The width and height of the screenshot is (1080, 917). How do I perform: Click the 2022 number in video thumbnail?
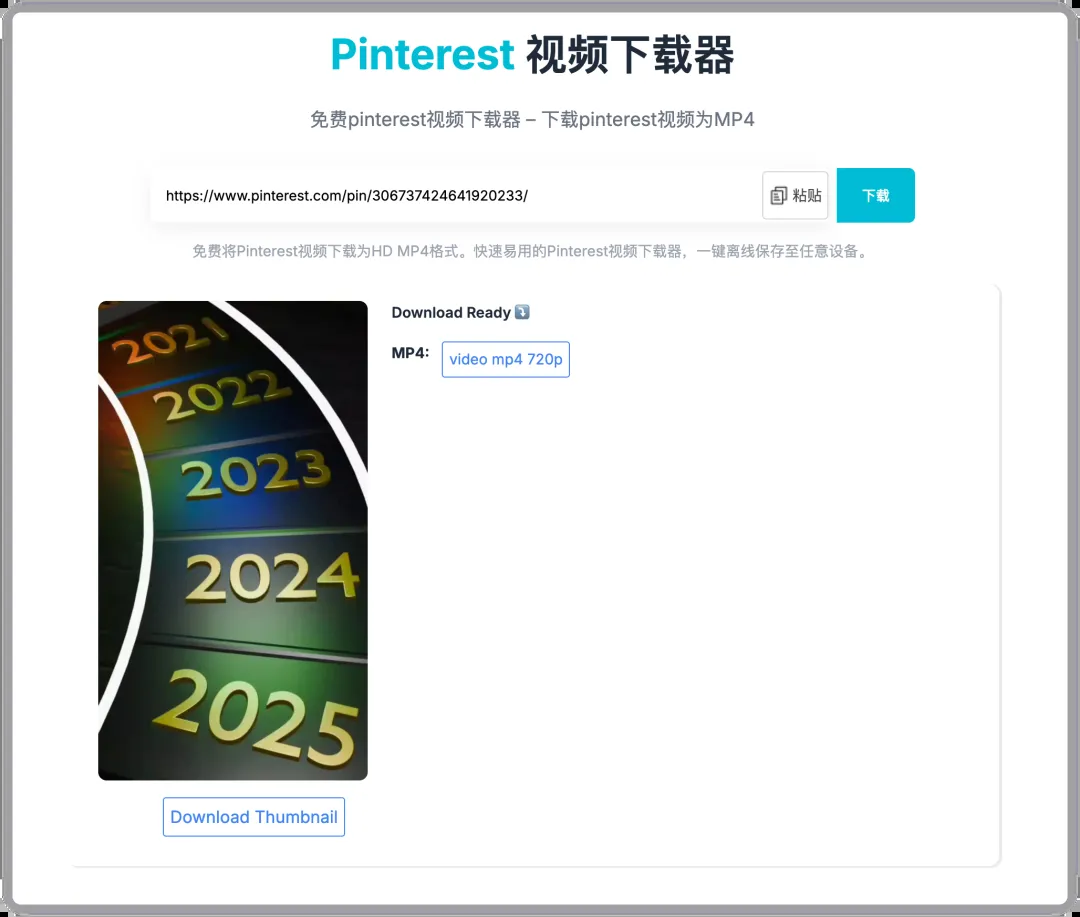222,394
